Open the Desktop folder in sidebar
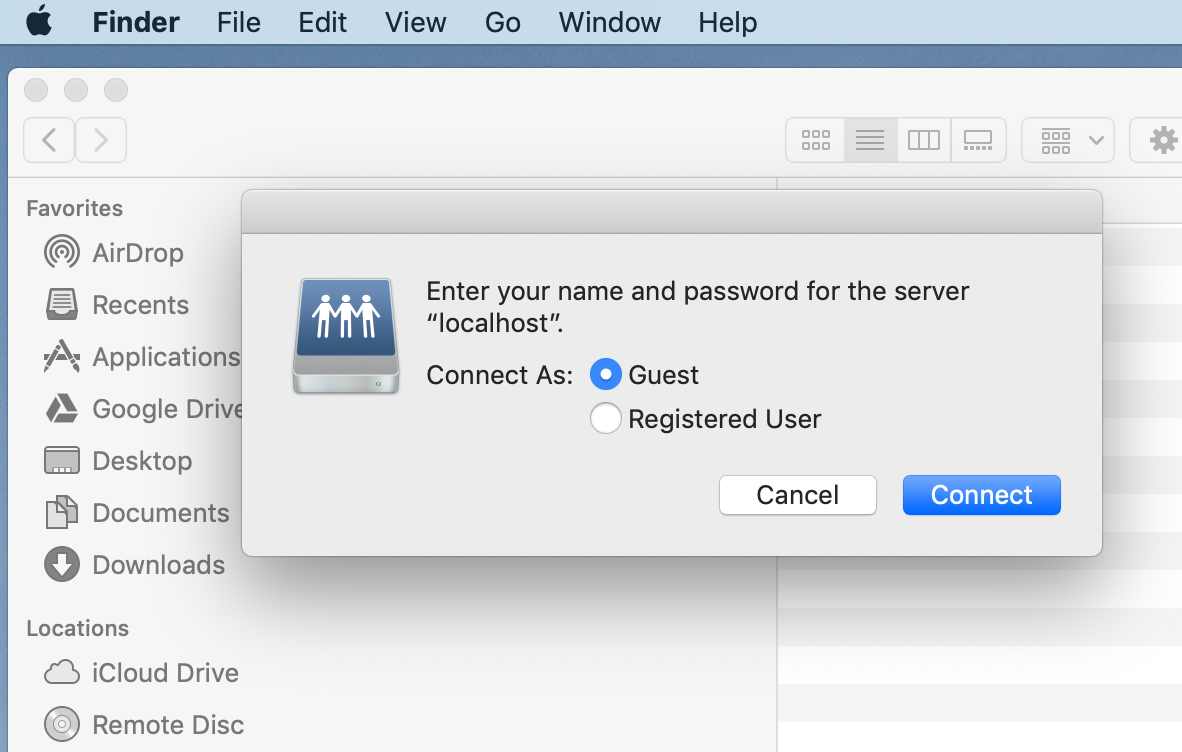1182x752 pixels. click(x=141, y=461)
